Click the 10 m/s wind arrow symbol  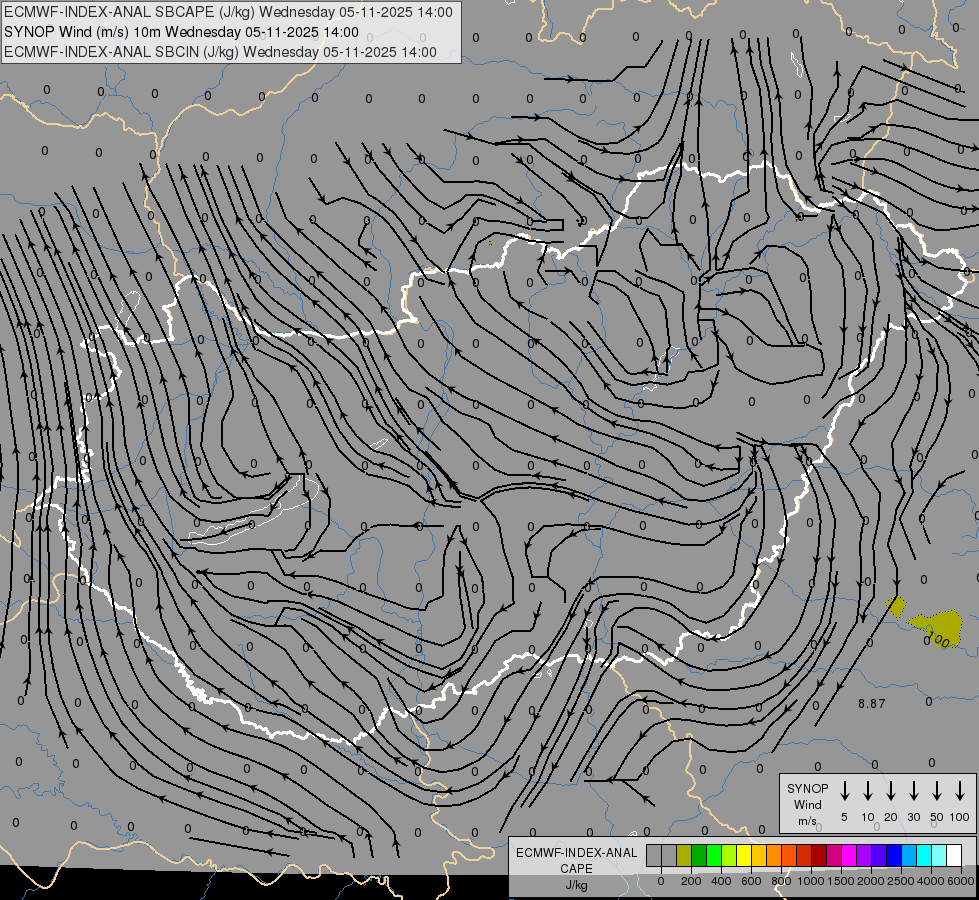[x=867, y=791]
